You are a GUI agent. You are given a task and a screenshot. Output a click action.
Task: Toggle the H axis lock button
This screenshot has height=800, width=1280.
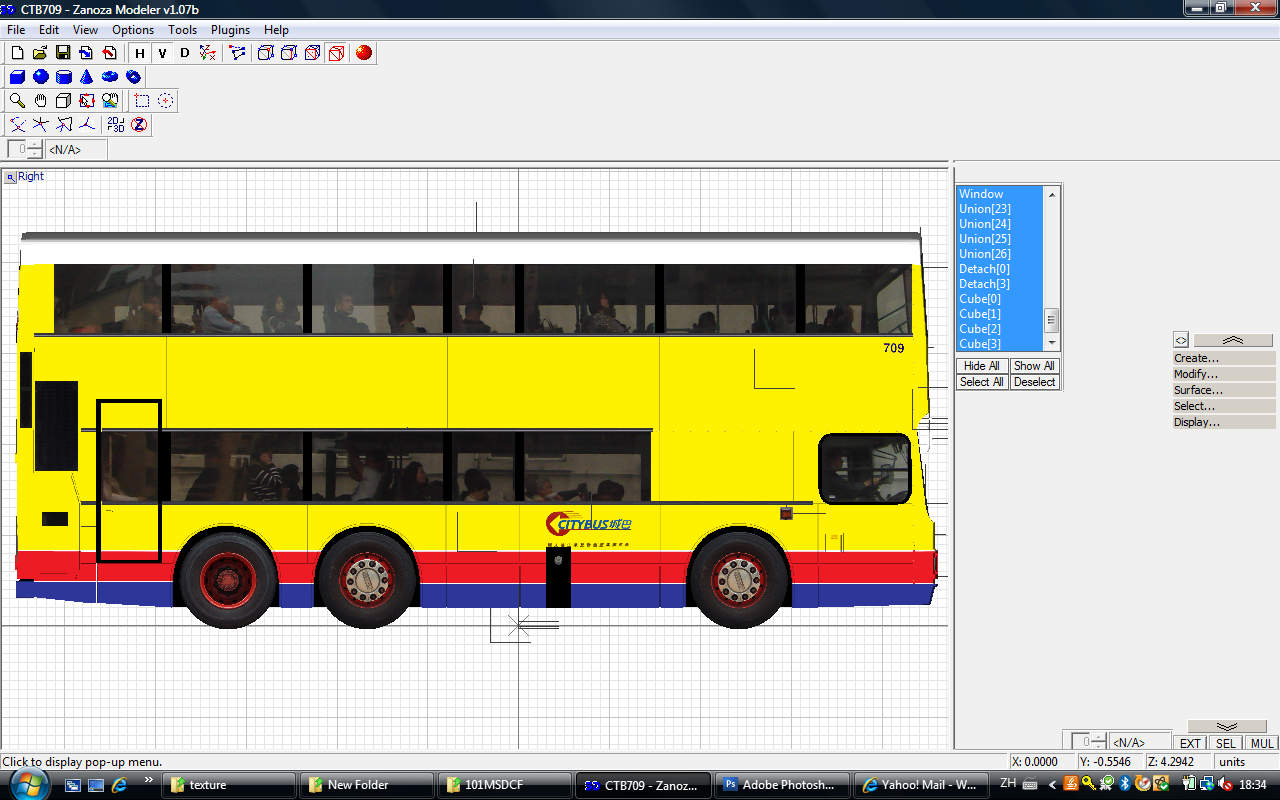click(140, 53)
